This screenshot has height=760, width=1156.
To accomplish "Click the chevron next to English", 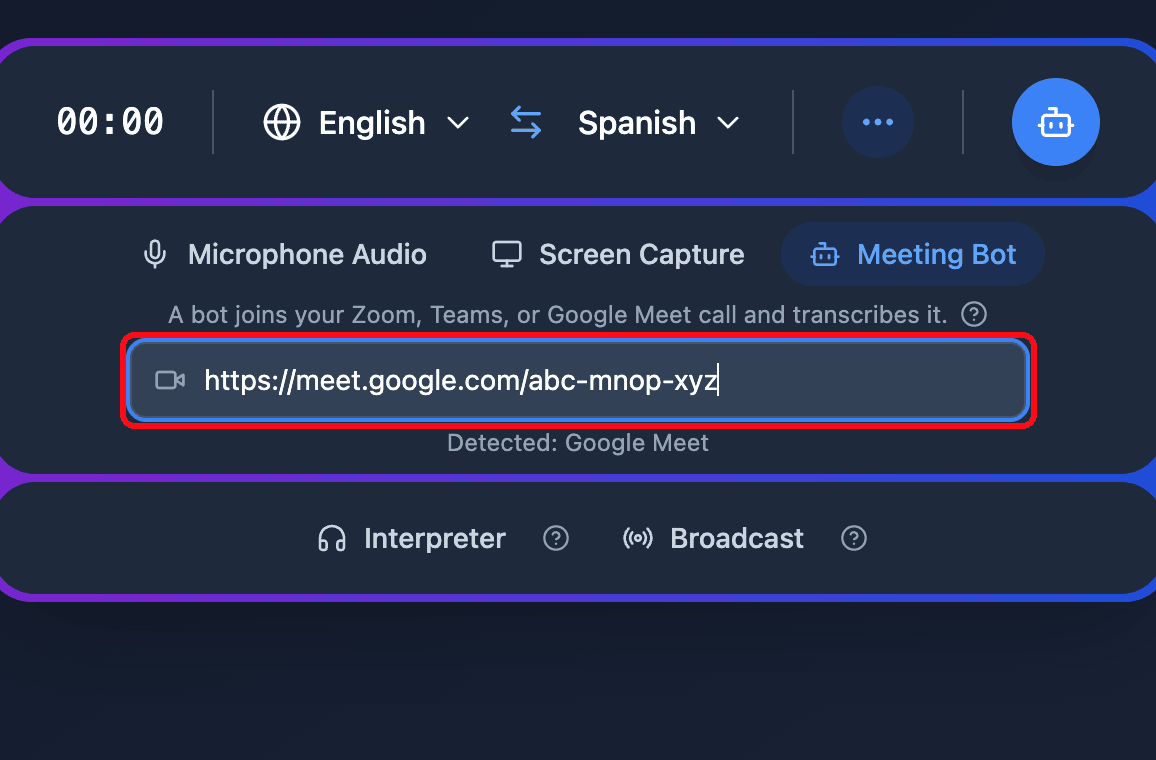I will pyautogui.click(x=458, y=123).
